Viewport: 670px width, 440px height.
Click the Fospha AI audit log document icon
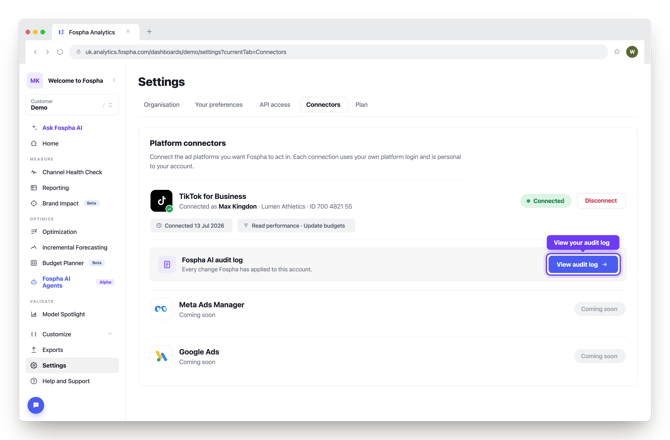[x=167, y=264]
